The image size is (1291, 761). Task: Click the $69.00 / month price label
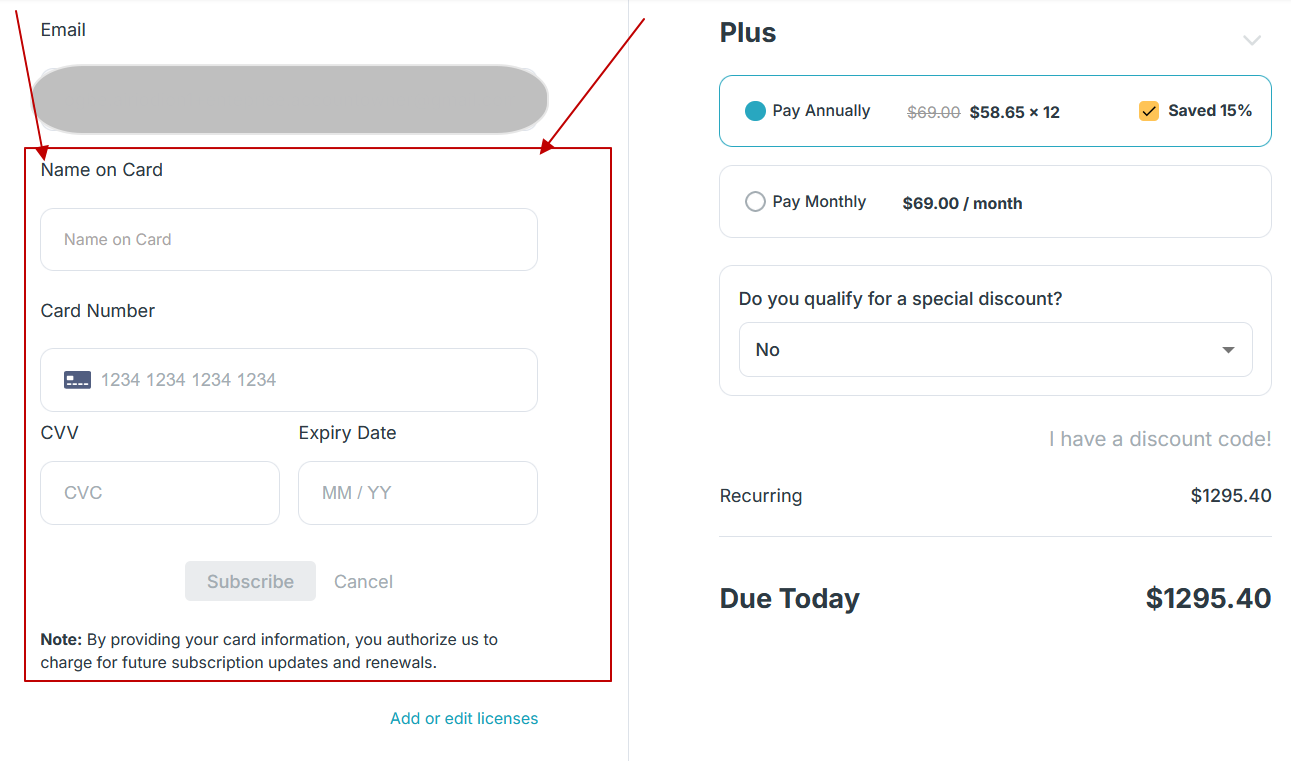(961, 202)
